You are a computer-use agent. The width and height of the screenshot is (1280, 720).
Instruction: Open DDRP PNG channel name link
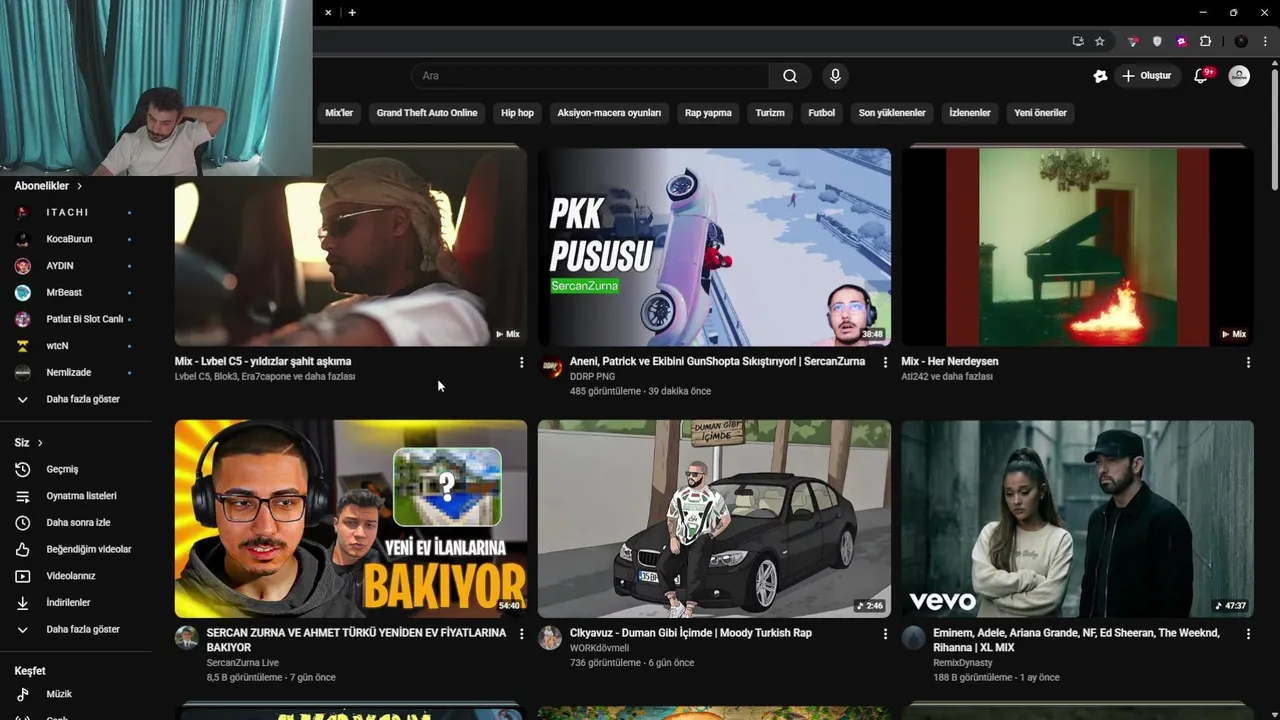click(x=592, y=377)
